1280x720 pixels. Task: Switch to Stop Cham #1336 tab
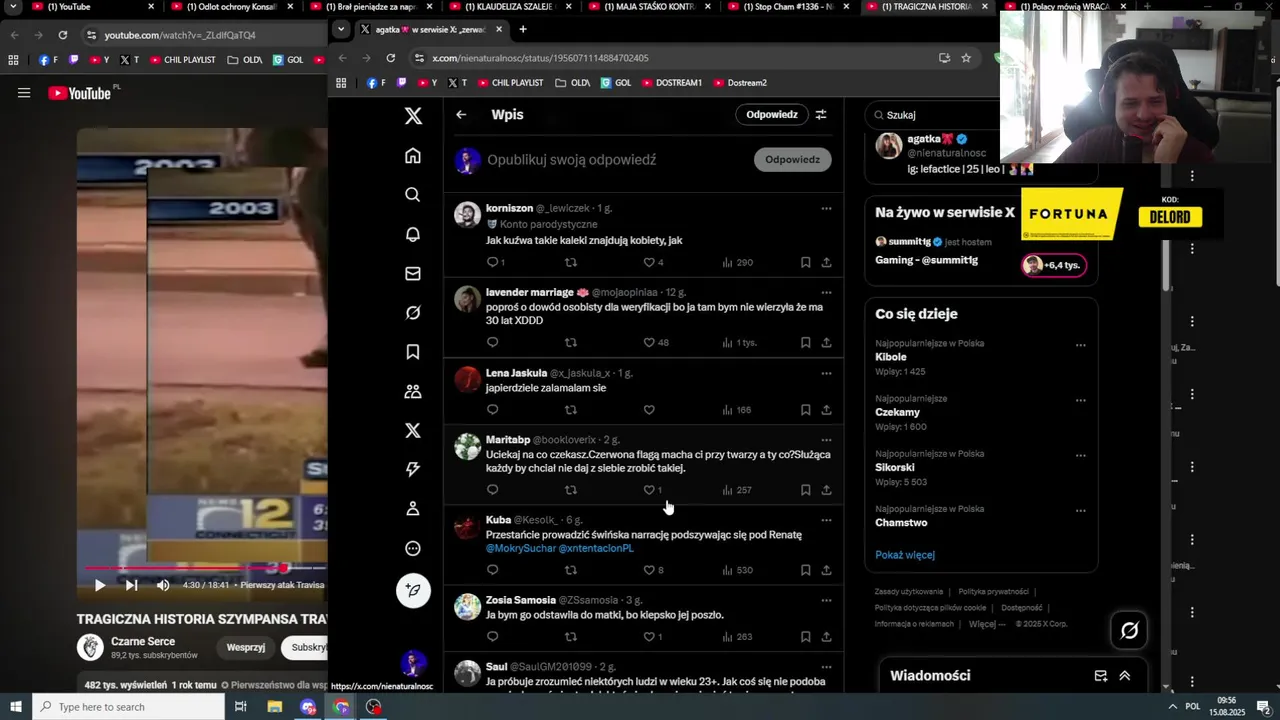(x=790, y=7)
